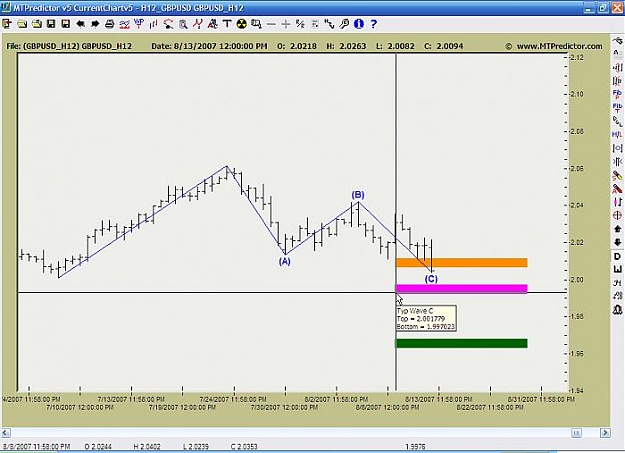Click the (A) wave label on chart
This screenshot has width=625, height=453.
[x=285, y=262]
